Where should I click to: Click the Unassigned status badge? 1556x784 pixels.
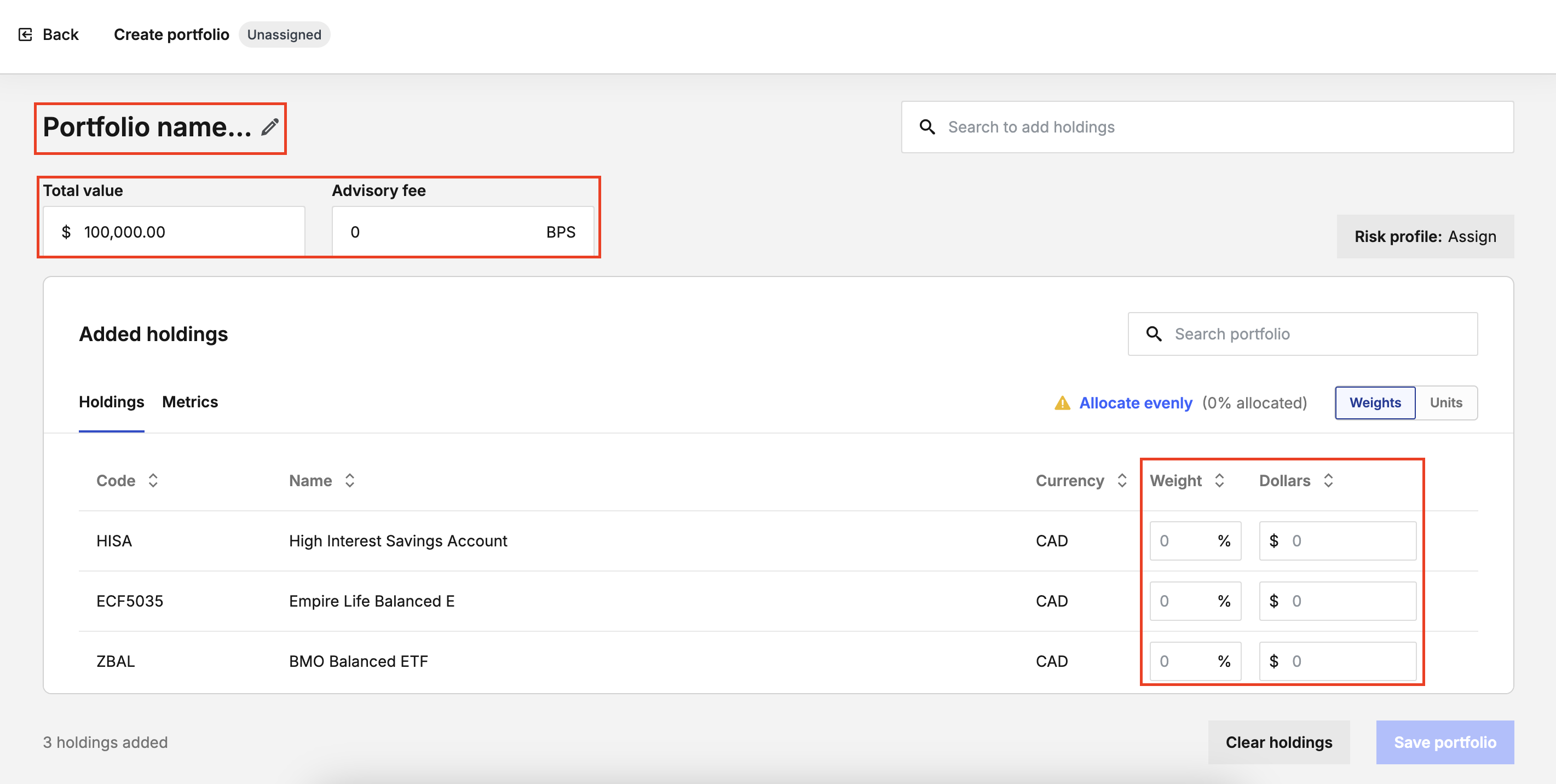click(284, 34)
